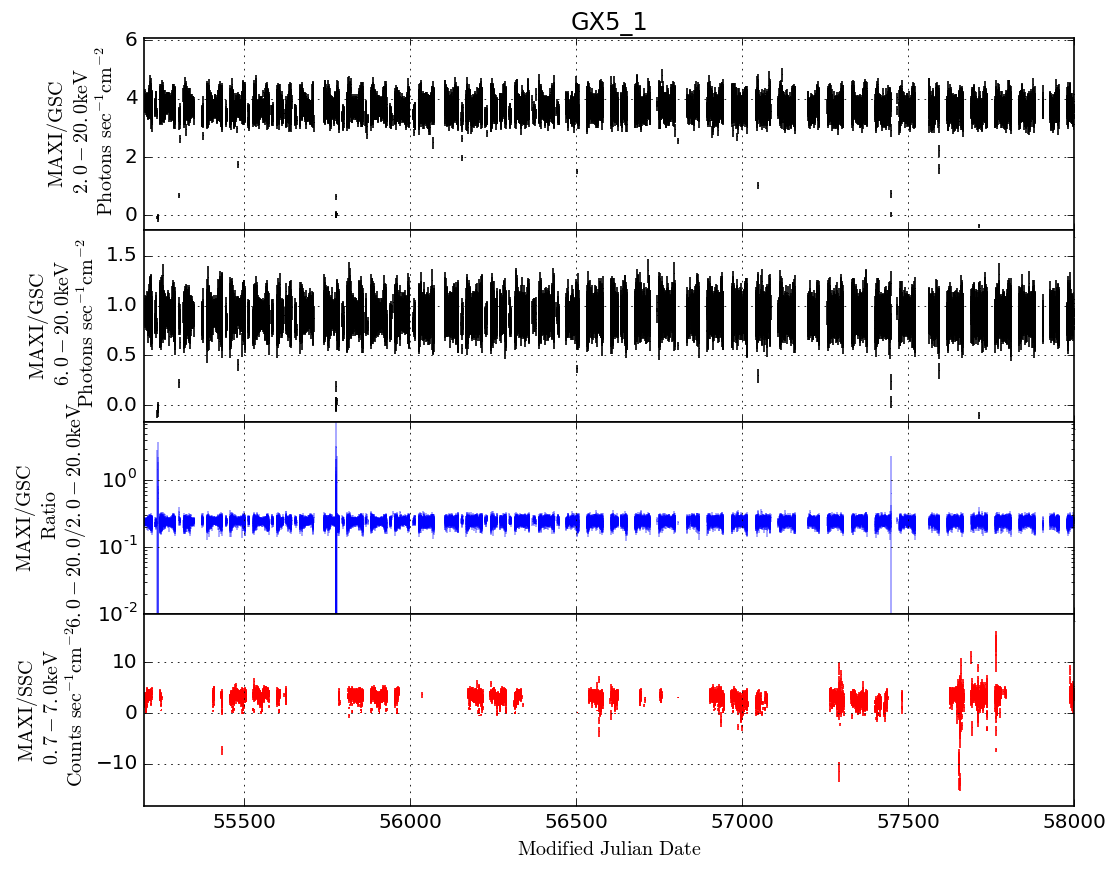
Task: Click x-axis tick label 58000
Action: point(1074,822)
